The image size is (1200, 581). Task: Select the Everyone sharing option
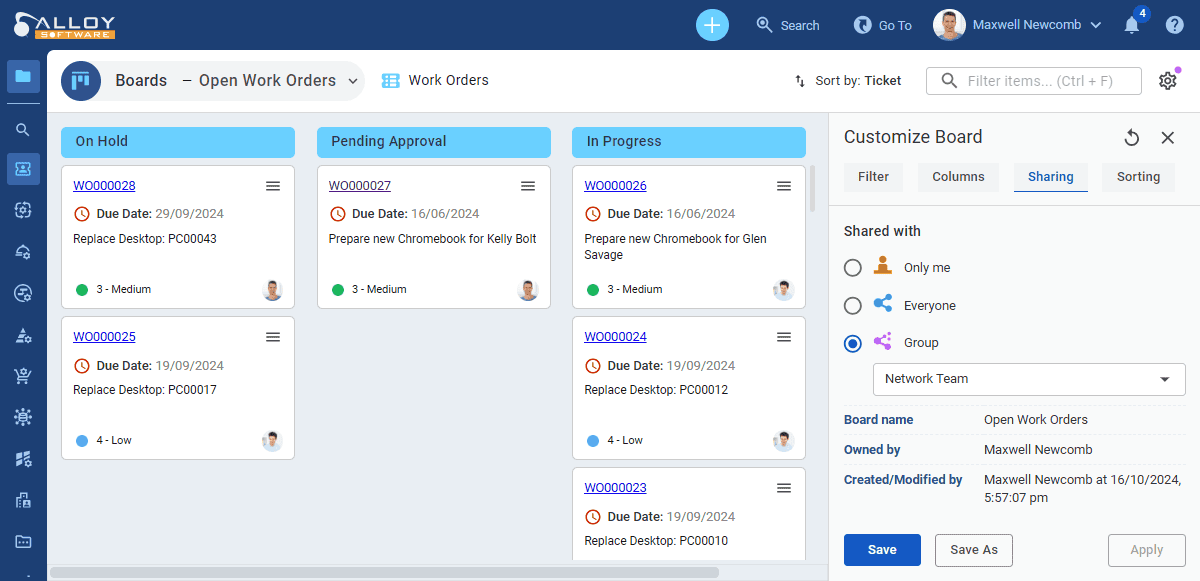(x=853, y=306)
